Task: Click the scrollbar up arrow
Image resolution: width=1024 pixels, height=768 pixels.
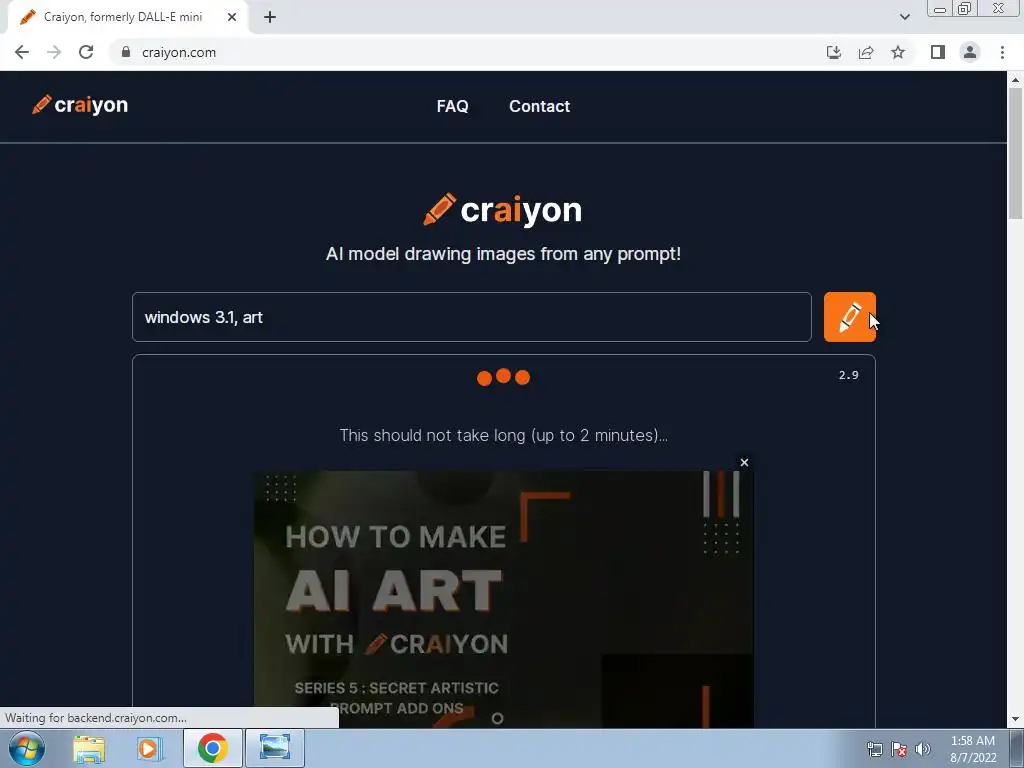Action: pyautogui.click(x=1015, y=80)
